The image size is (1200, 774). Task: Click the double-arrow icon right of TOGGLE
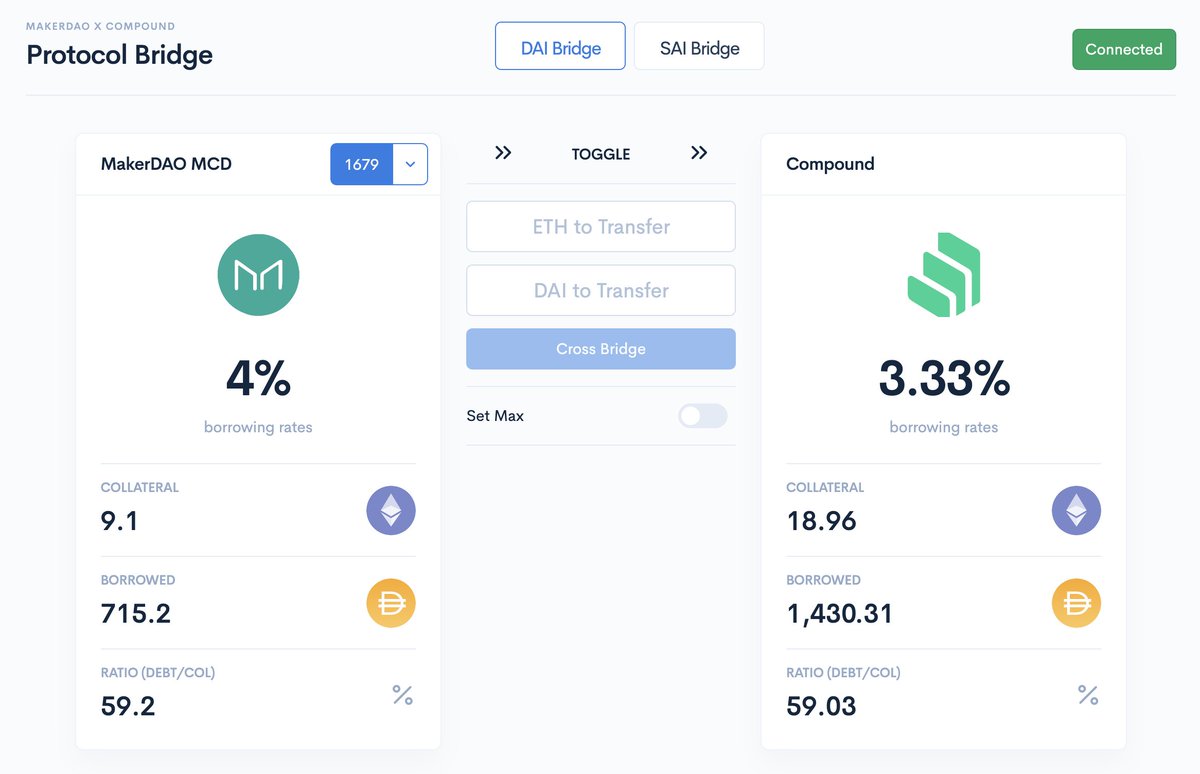click(x=699, y=153)
